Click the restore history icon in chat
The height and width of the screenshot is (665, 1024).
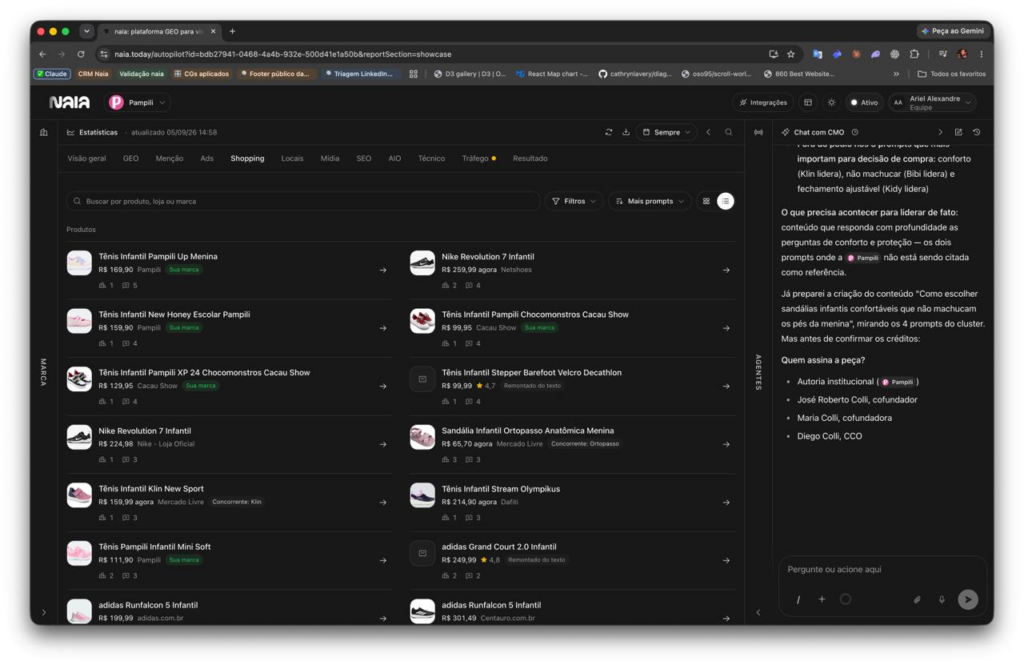[976, 132]
